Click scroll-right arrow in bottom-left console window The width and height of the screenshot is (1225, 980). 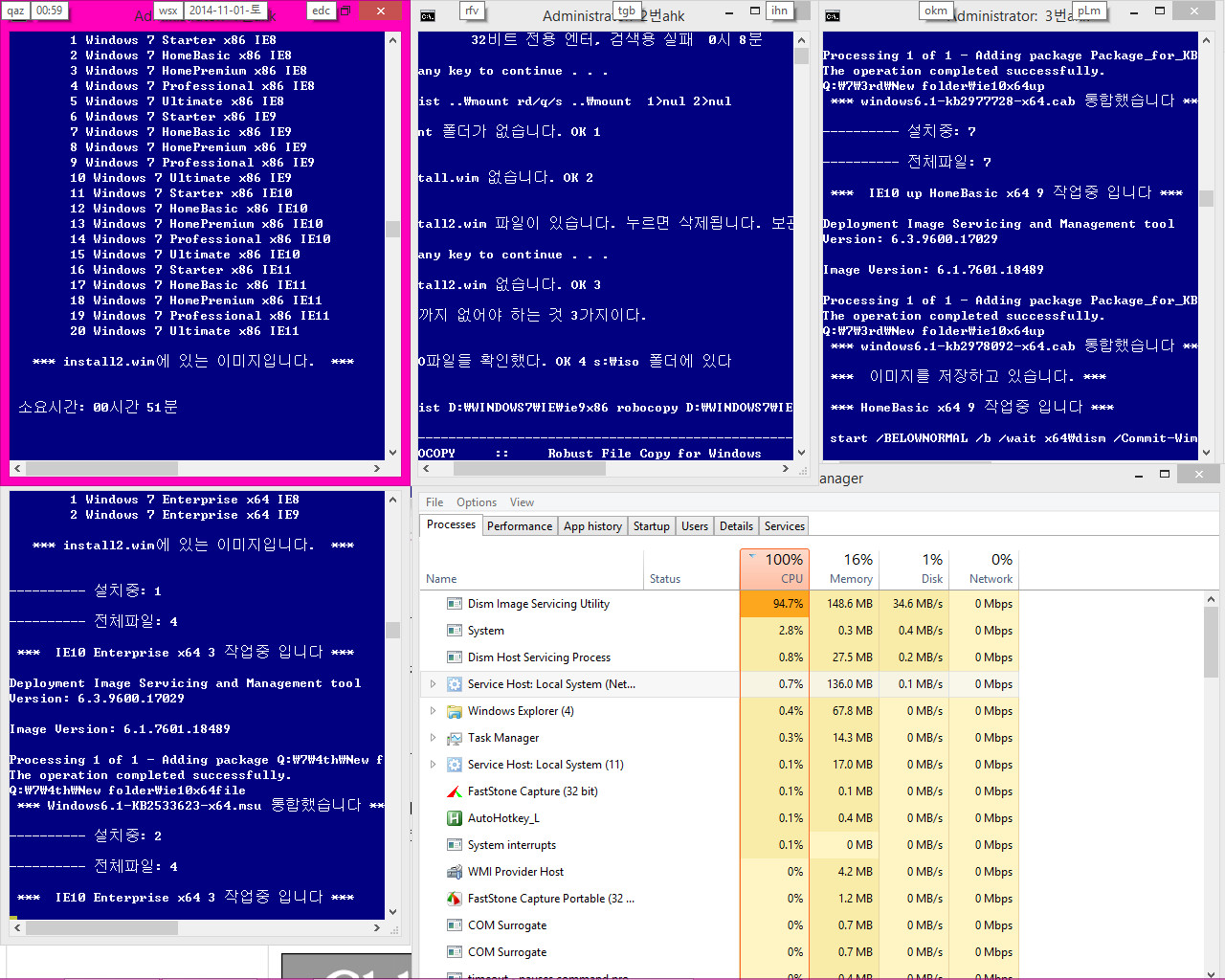[377, 928]
